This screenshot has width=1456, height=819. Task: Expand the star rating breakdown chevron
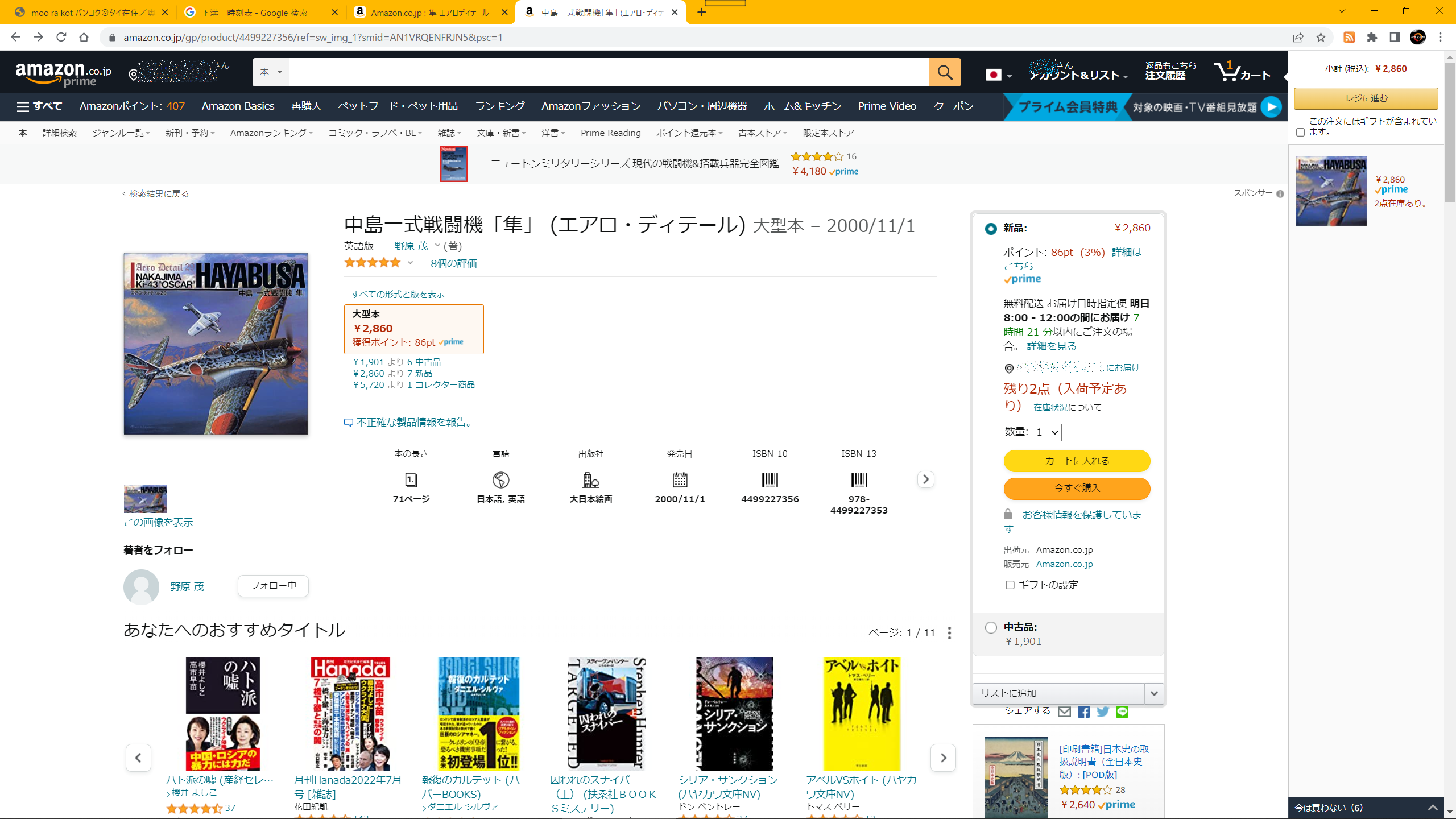tap(409, 263)
